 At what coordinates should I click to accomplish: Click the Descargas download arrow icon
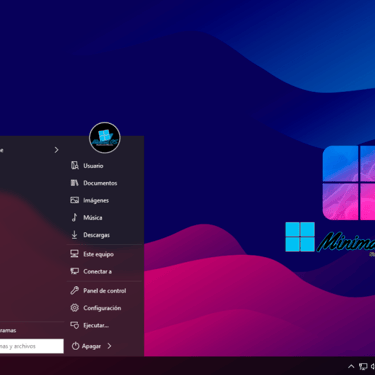(x=75, y=235)
